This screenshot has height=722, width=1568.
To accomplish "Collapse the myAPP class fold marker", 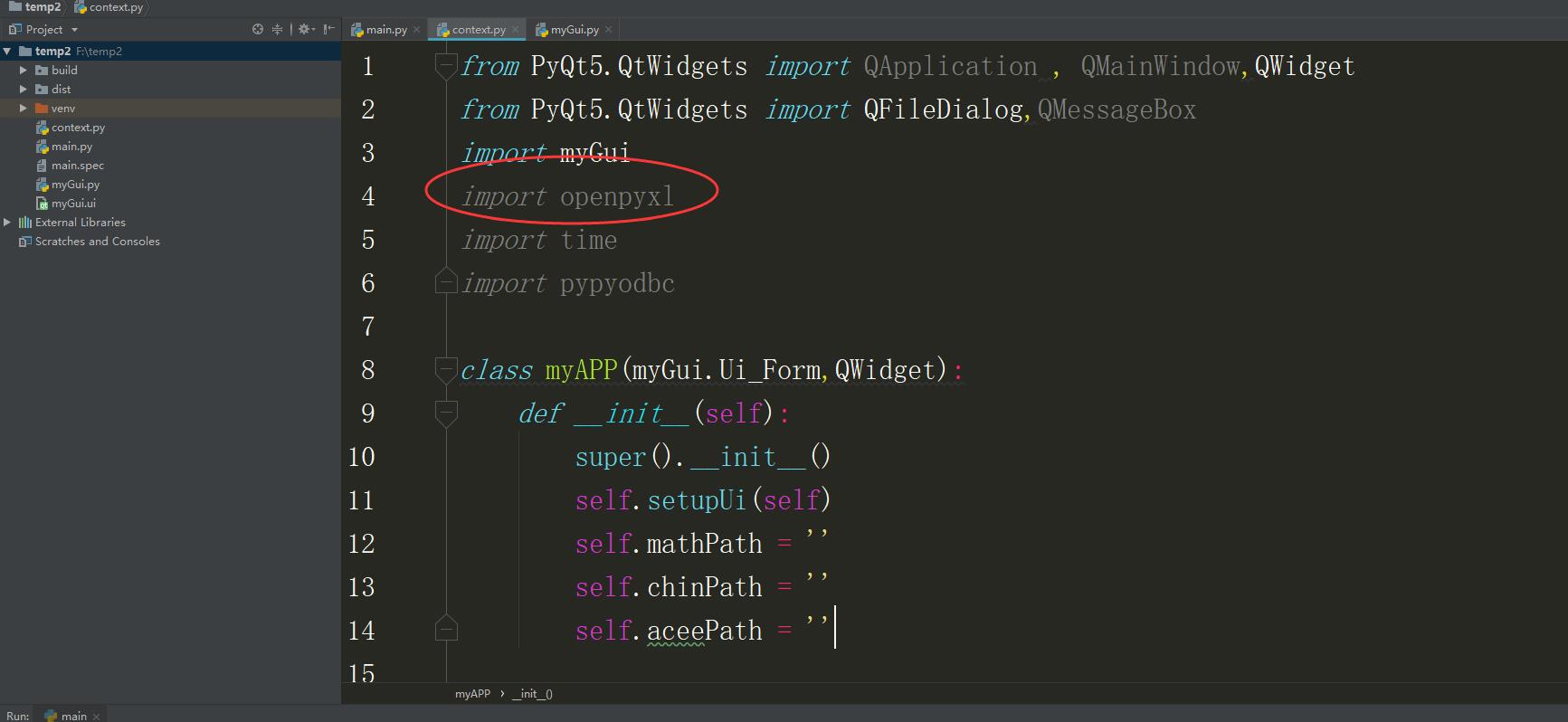I will click(445, 369).
